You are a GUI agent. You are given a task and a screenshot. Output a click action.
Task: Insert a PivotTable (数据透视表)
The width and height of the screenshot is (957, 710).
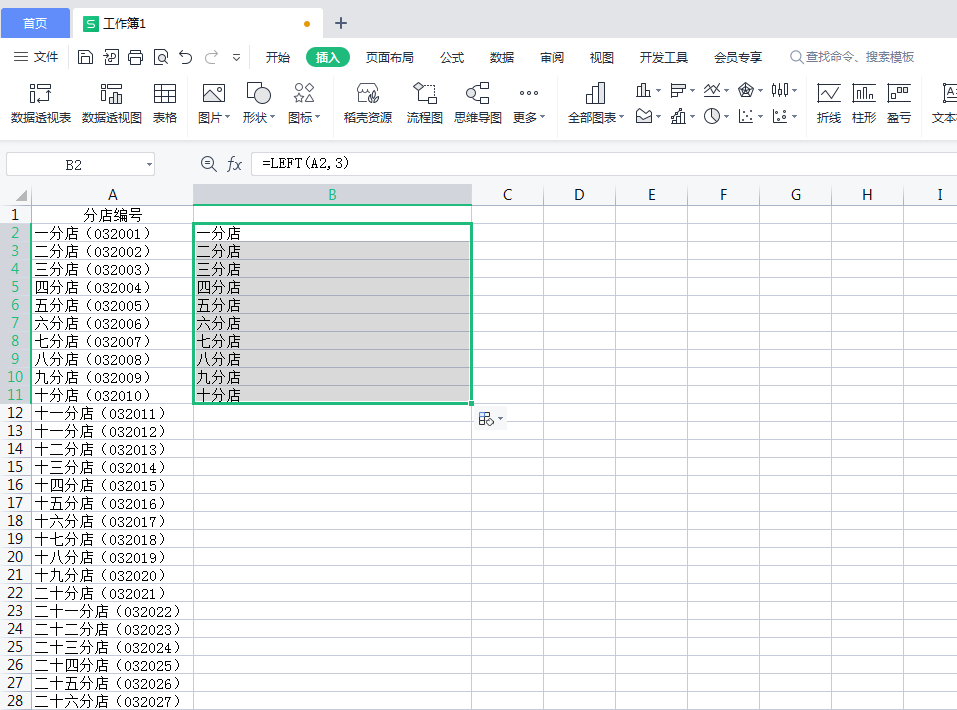pyautogui.click(x=40, y=103)
